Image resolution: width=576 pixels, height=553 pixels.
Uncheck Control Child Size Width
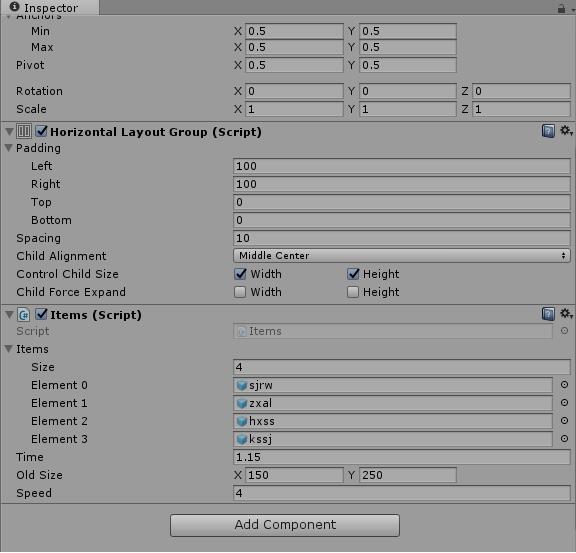[x=240, y=274]
